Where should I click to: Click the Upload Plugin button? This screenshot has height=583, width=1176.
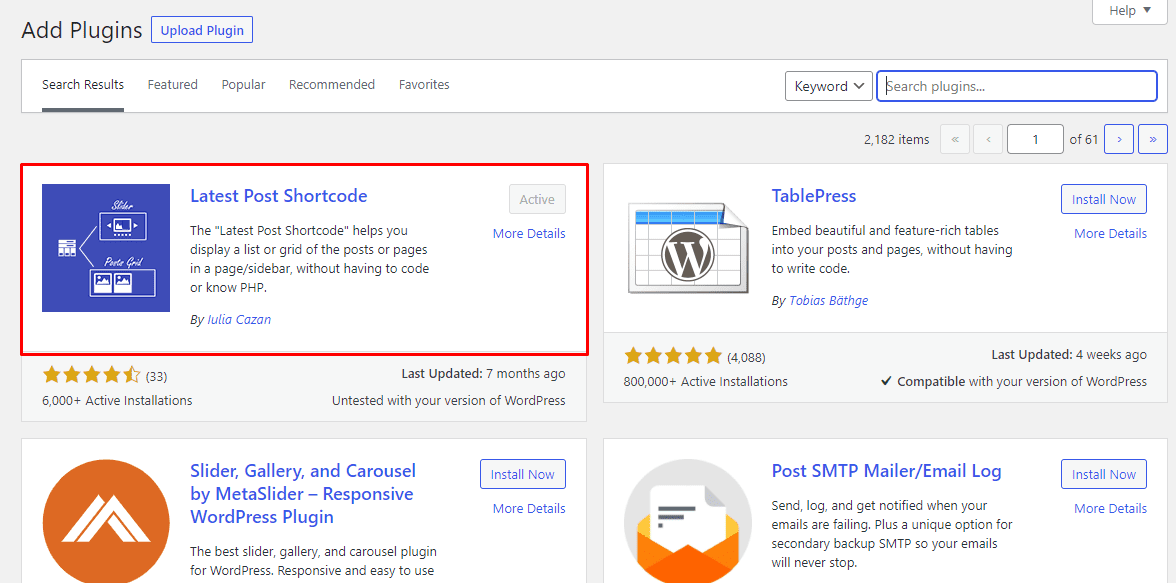coord(202,31)
